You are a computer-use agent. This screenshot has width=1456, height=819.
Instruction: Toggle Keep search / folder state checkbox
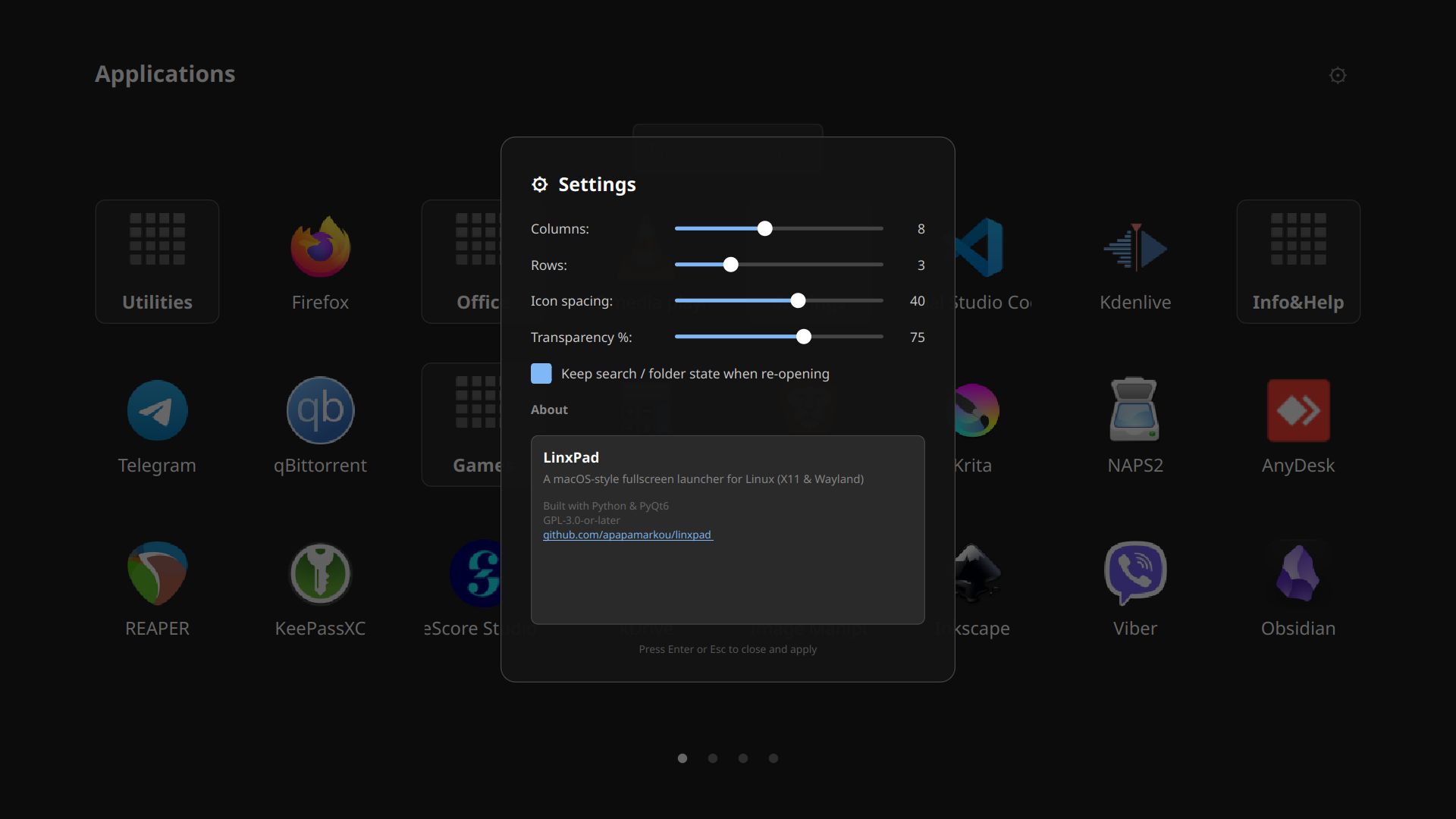pyautogui.click(x=541, y=374)
